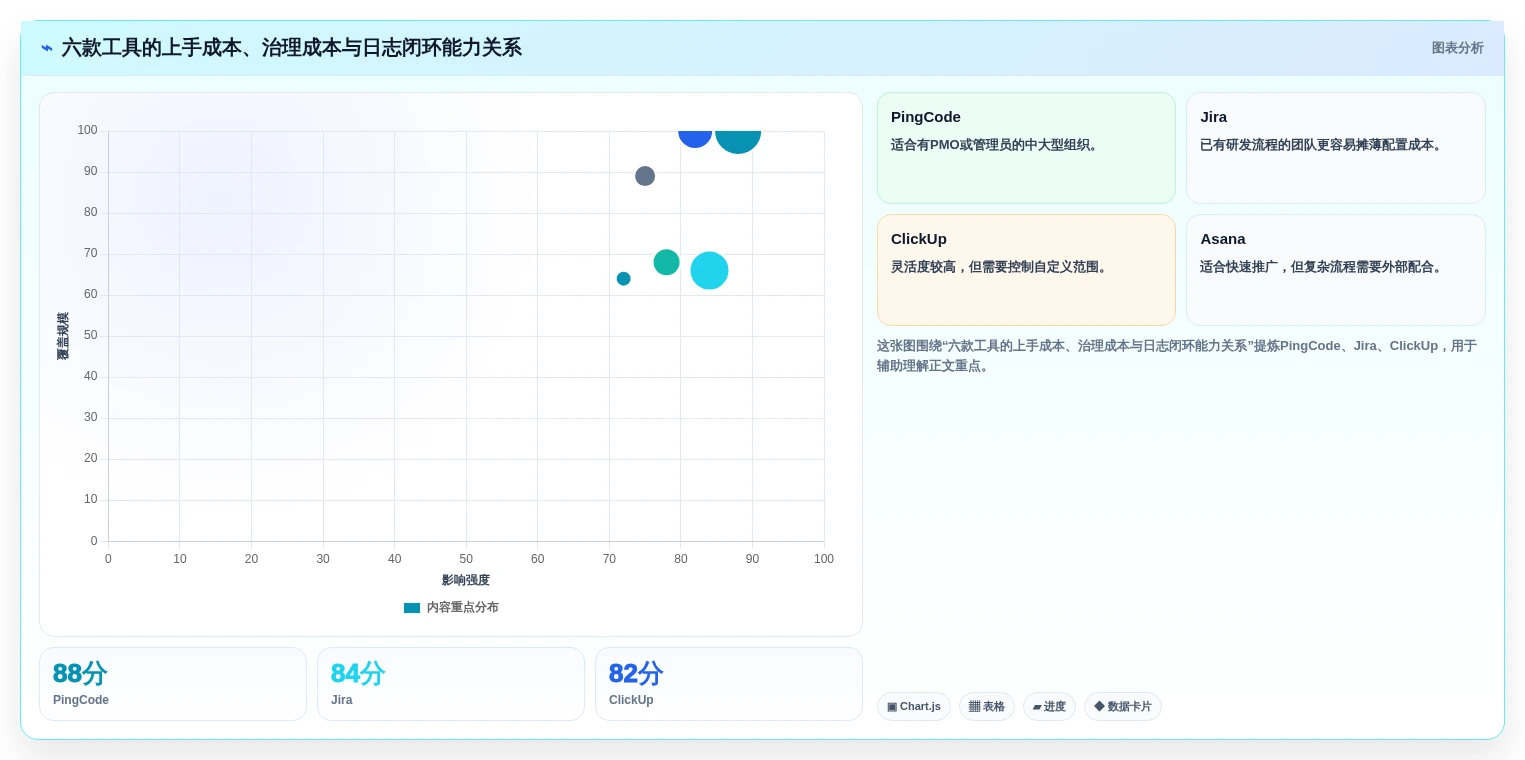Click the 影响强度 x-axis title
1525x760 pixels.
[x=466, y=580]
